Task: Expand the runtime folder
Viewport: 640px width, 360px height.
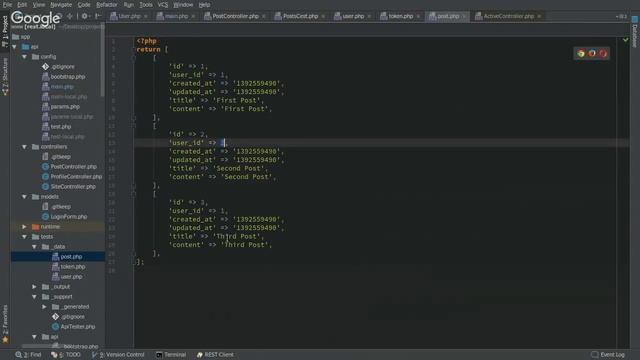Action: click(x=24, y=227)
